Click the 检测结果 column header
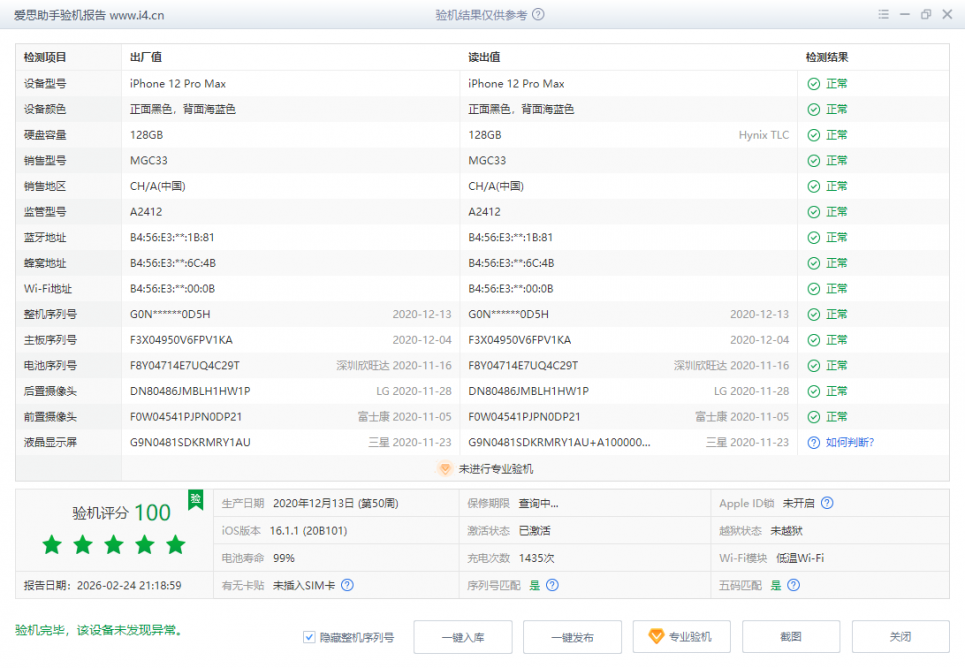 827,58
